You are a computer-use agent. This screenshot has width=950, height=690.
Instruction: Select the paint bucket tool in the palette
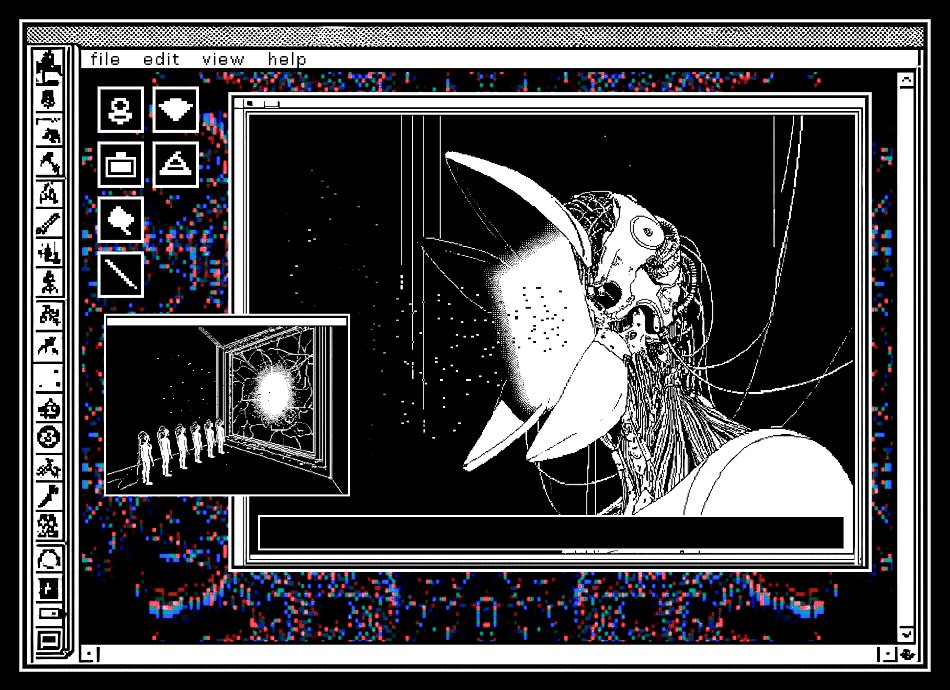(x=121, y=219)
